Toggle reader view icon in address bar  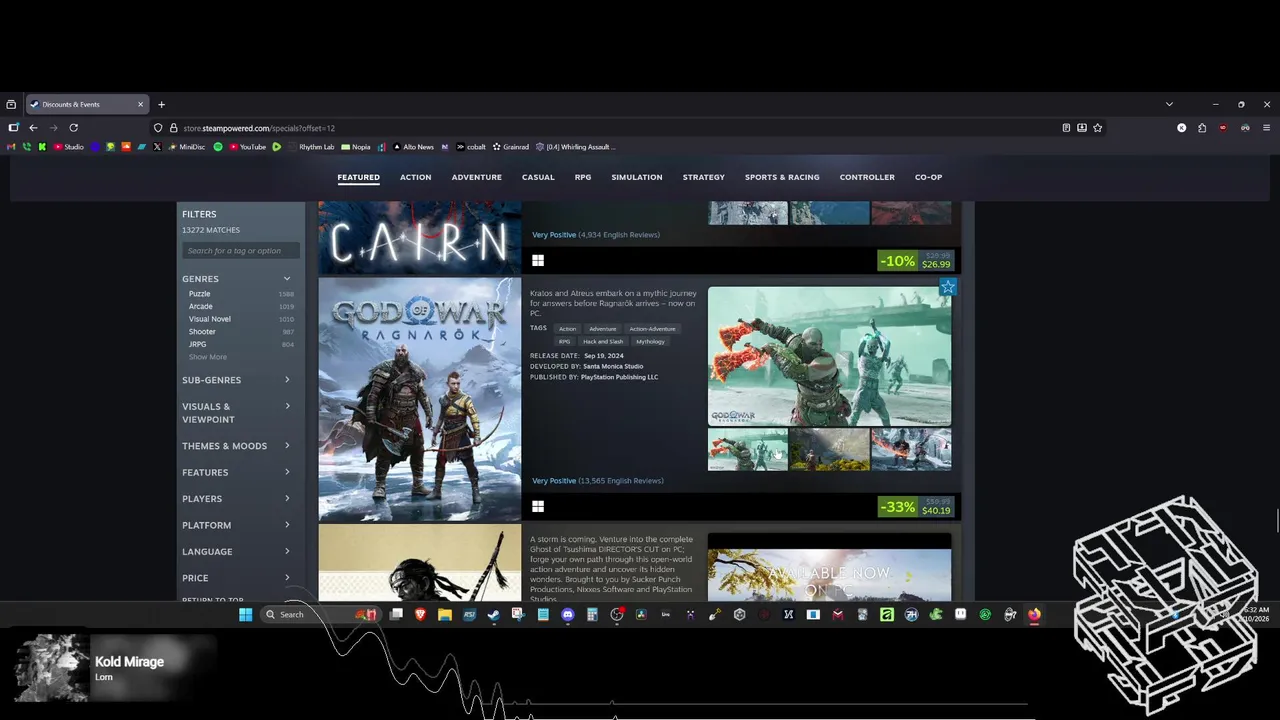[x=1066, y=128]
